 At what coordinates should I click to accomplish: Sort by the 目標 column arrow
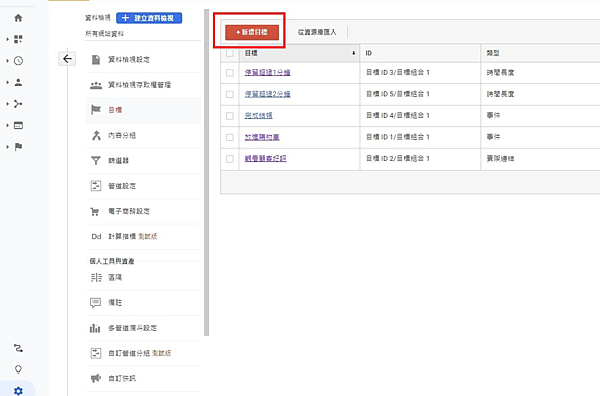point(354,53)
